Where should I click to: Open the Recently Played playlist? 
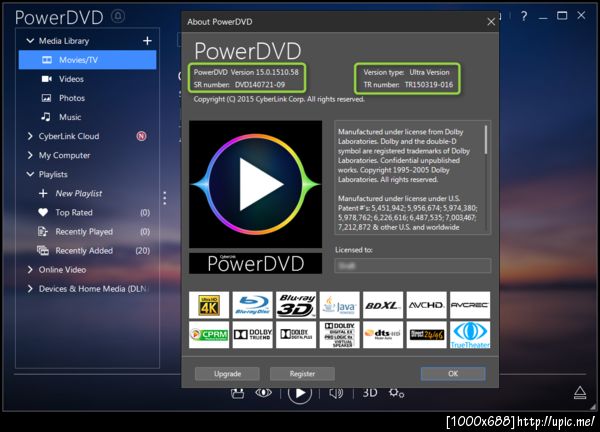tap(84, 232)
